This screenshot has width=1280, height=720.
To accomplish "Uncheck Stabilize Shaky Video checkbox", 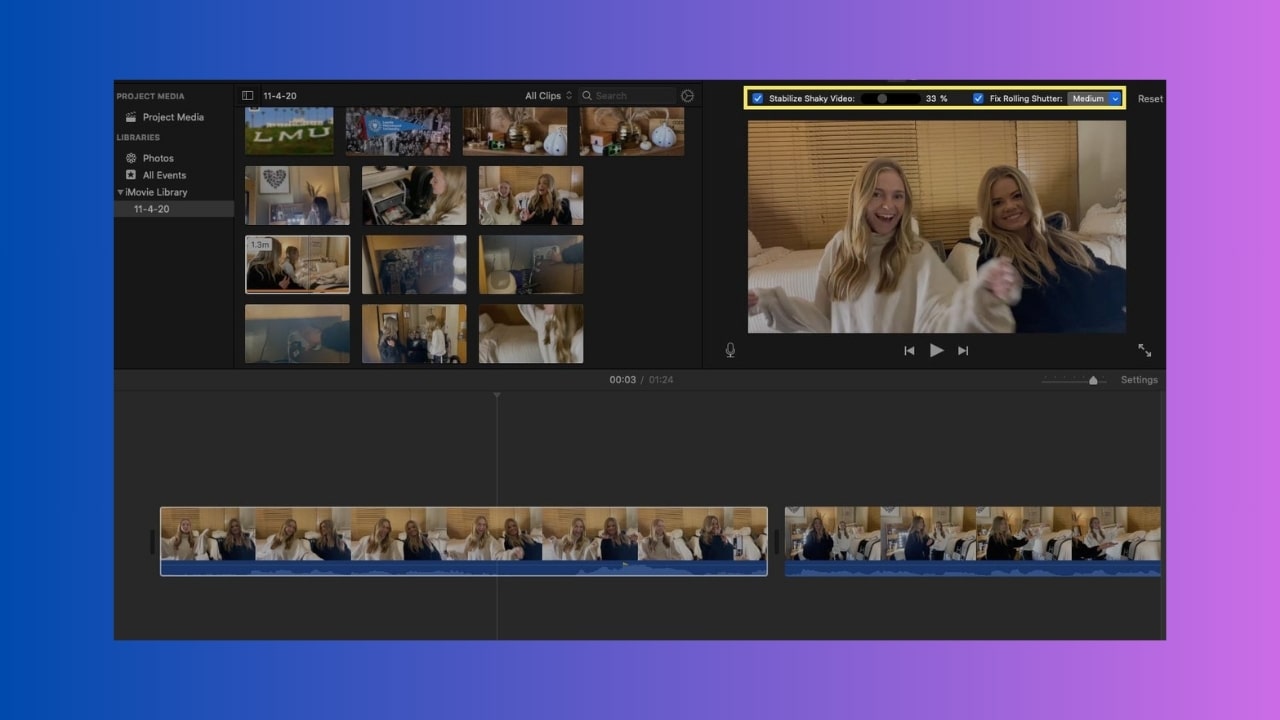I will 758,99.
